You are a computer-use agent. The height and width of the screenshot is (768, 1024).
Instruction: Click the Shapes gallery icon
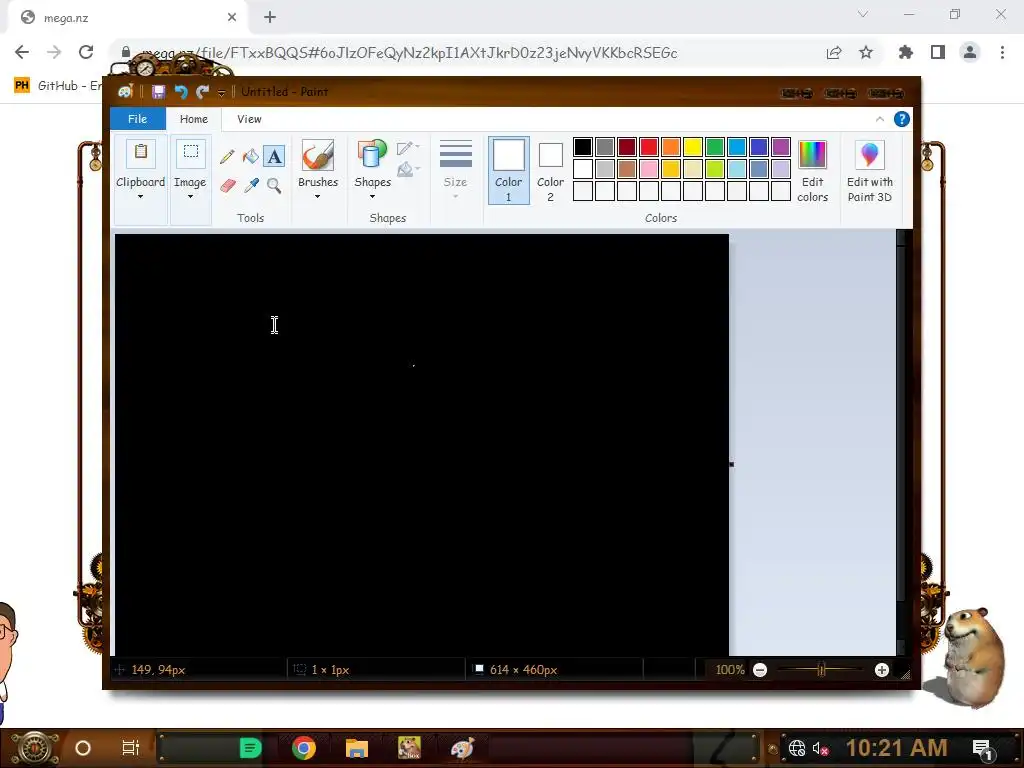[372, 155]
